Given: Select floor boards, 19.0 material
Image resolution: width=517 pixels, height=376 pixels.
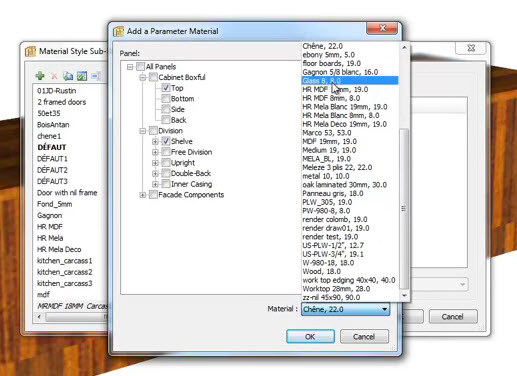Looking at the screenshot, I should 350,63.
